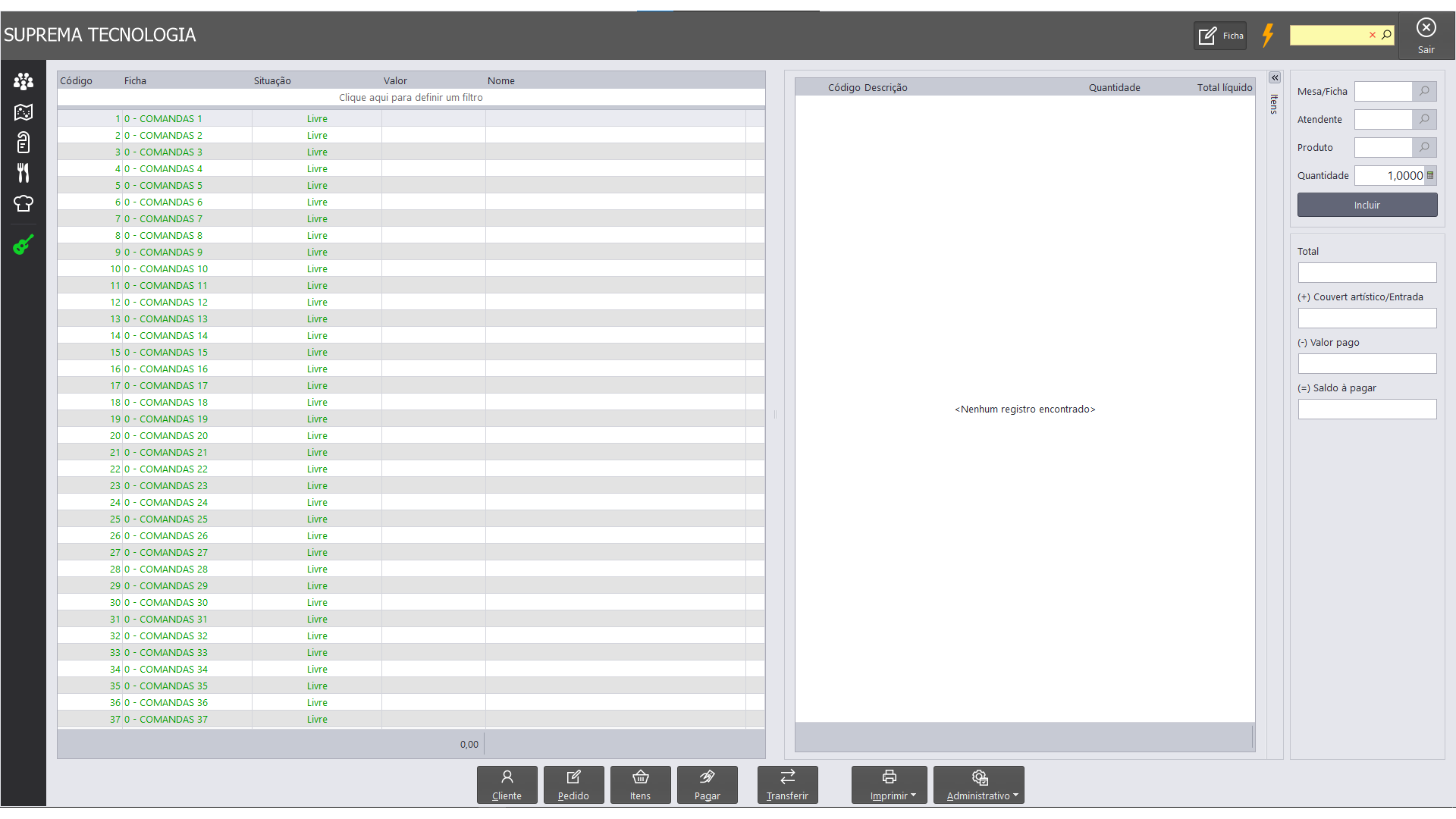This screenshot has height=819, width=1456.
Task: Sort items by Total líquido column header
Action: point(1225,87)
